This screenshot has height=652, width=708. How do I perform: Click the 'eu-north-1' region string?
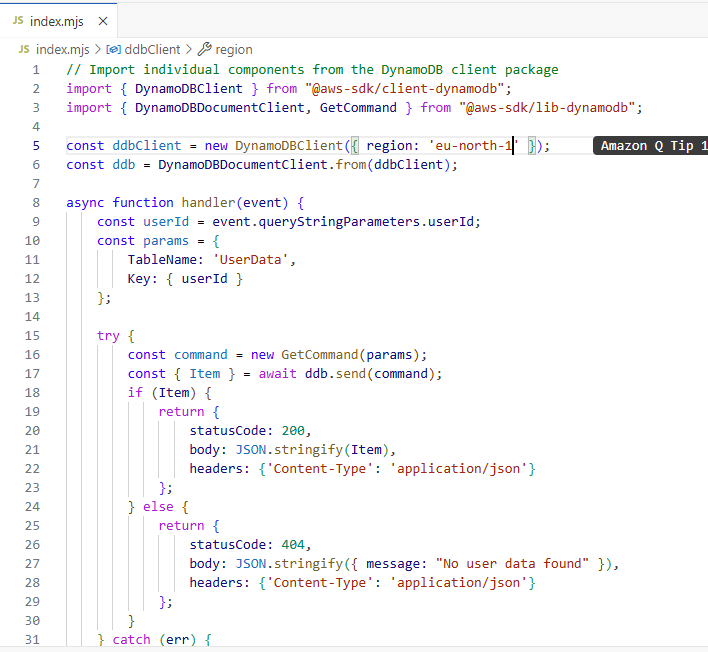(474, 146)
